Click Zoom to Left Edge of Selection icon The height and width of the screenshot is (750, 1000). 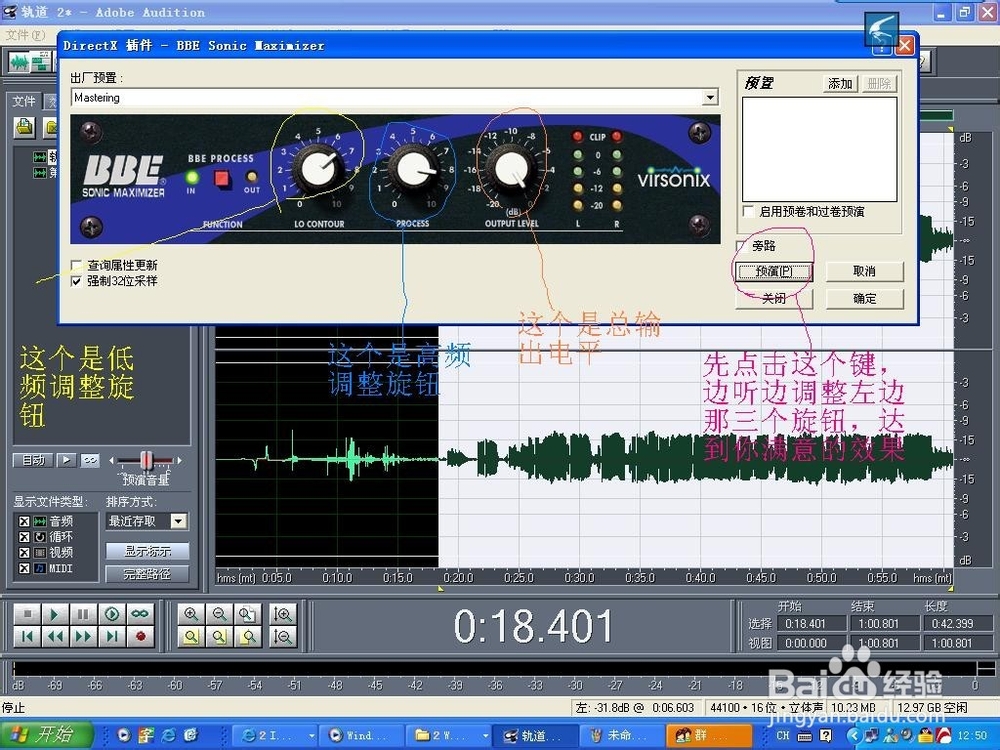pyautogui.click(x=219, y=636)
